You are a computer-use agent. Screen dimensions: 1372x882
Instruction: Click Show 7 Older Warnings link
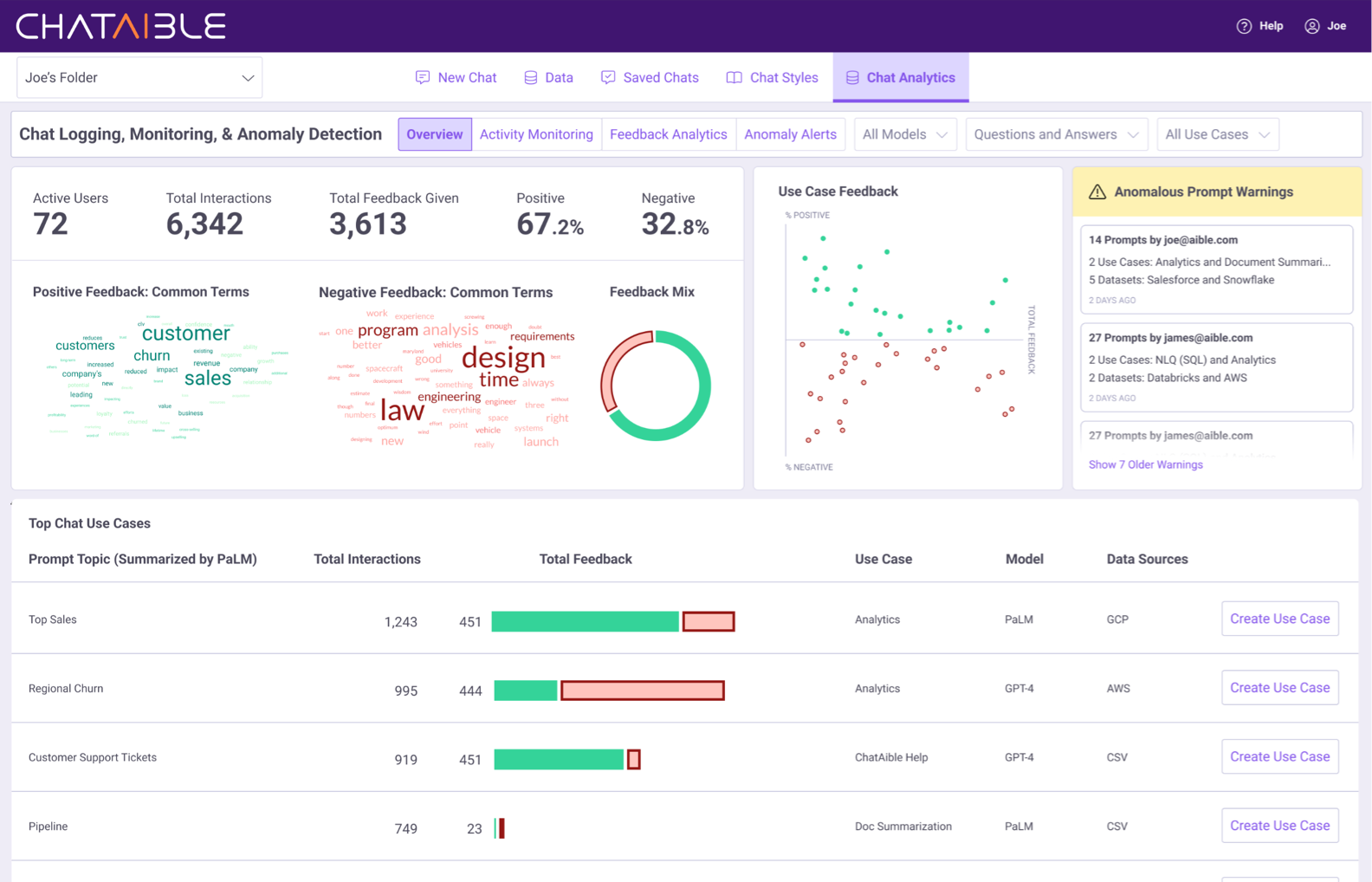coord(1146,465)
